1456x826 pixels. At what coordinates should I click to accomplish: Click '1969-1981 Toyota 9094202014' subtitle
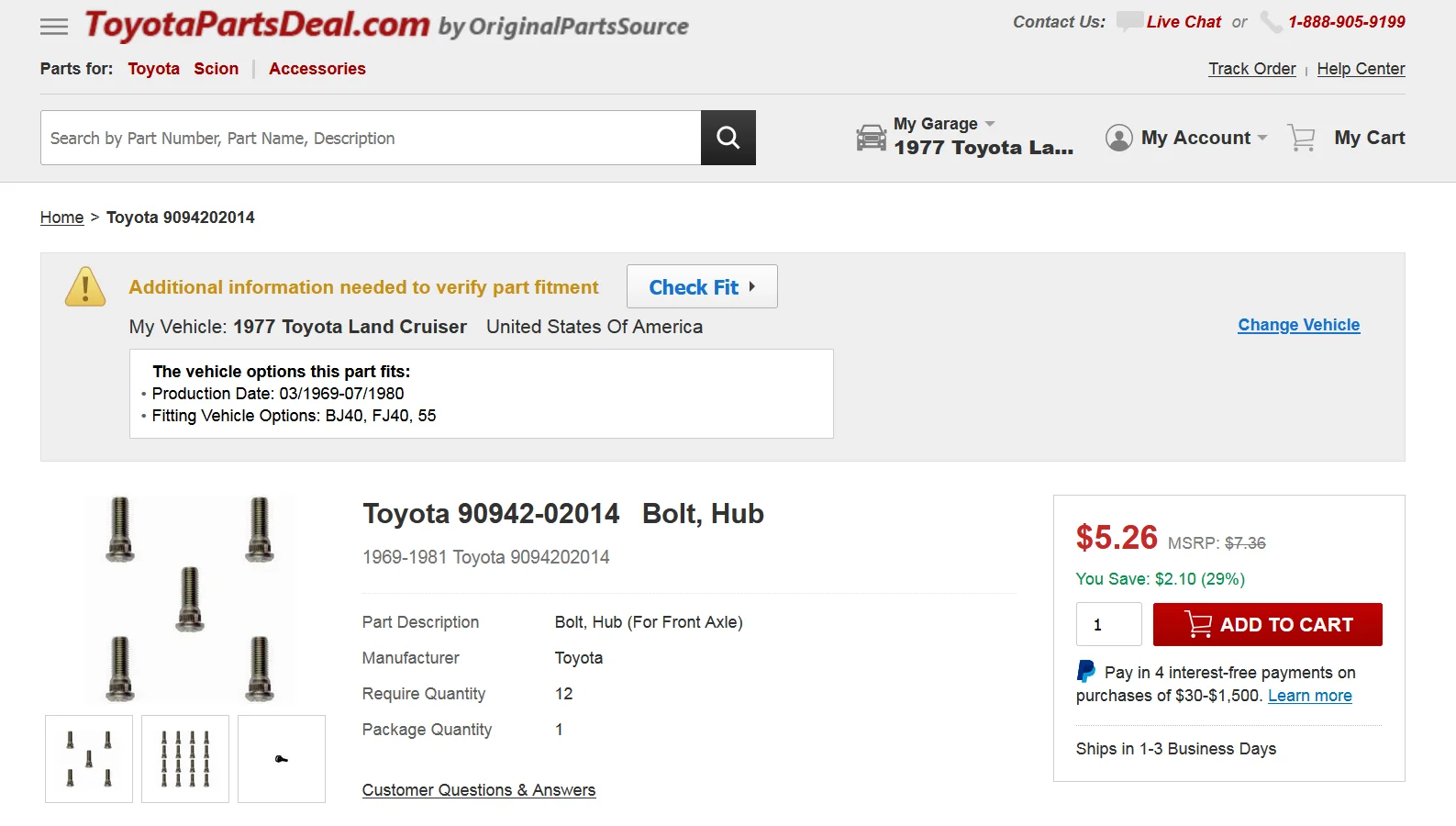(485, 557)
